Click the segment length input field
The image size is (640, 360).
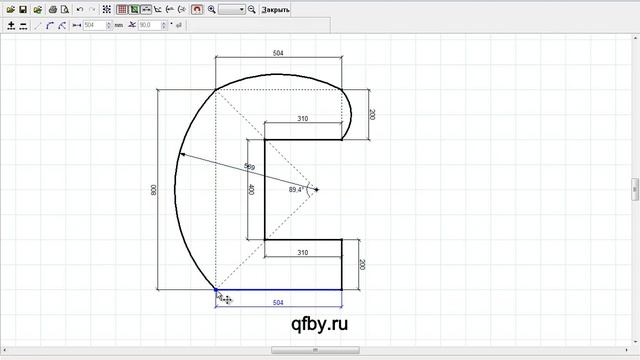pyautogui.click(x=95, y=25)
